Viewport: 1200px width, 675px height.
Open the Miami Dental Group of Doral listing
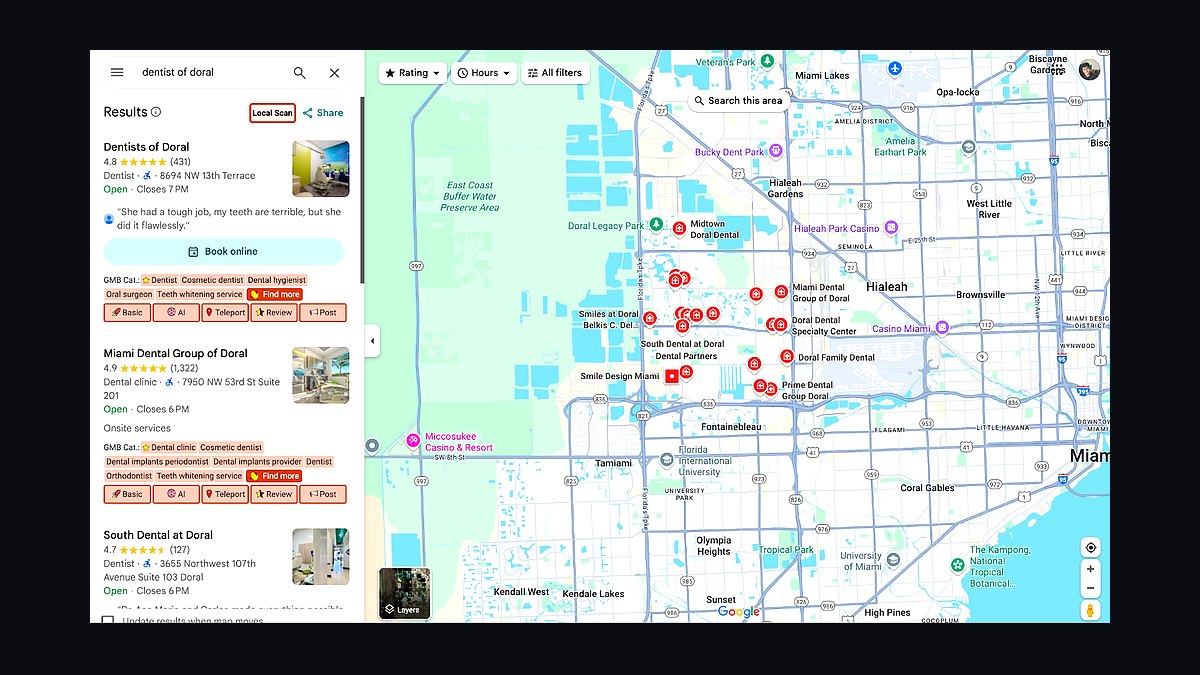tap(175, 353)
